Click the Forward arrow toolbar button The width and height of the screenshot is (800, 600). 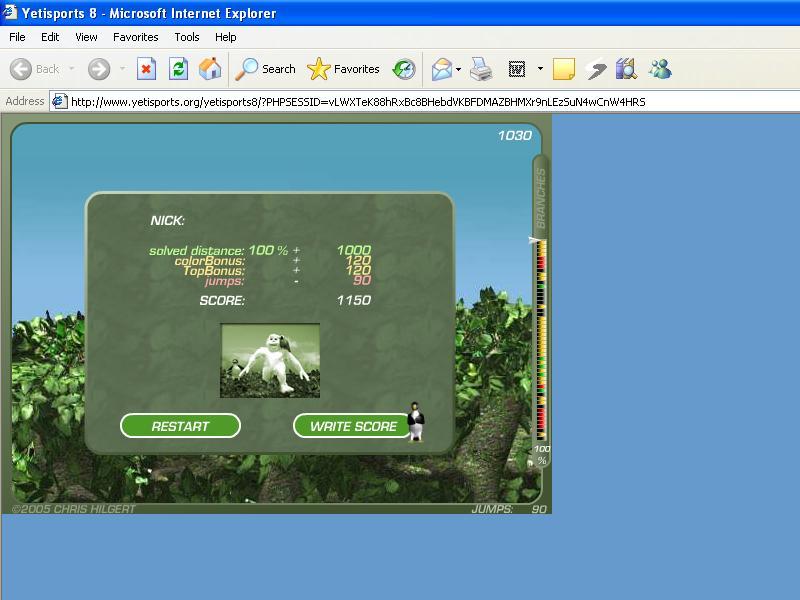tap(98, 69)
